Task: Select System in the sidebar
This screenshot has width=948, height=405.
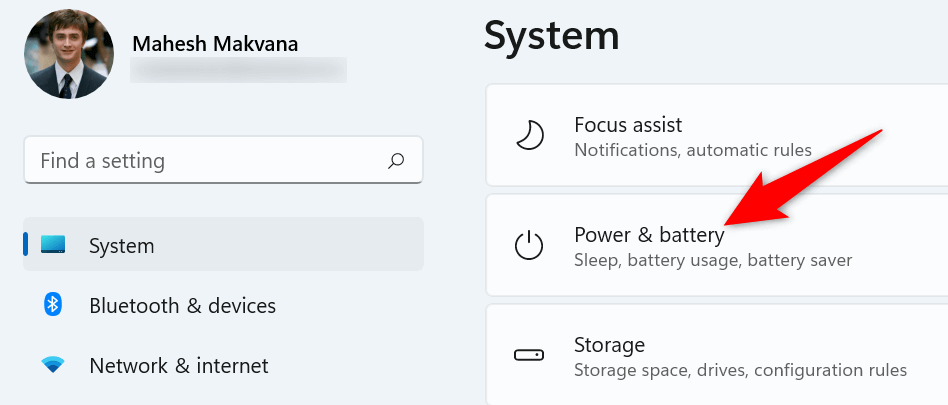Action: pos(122,245)
